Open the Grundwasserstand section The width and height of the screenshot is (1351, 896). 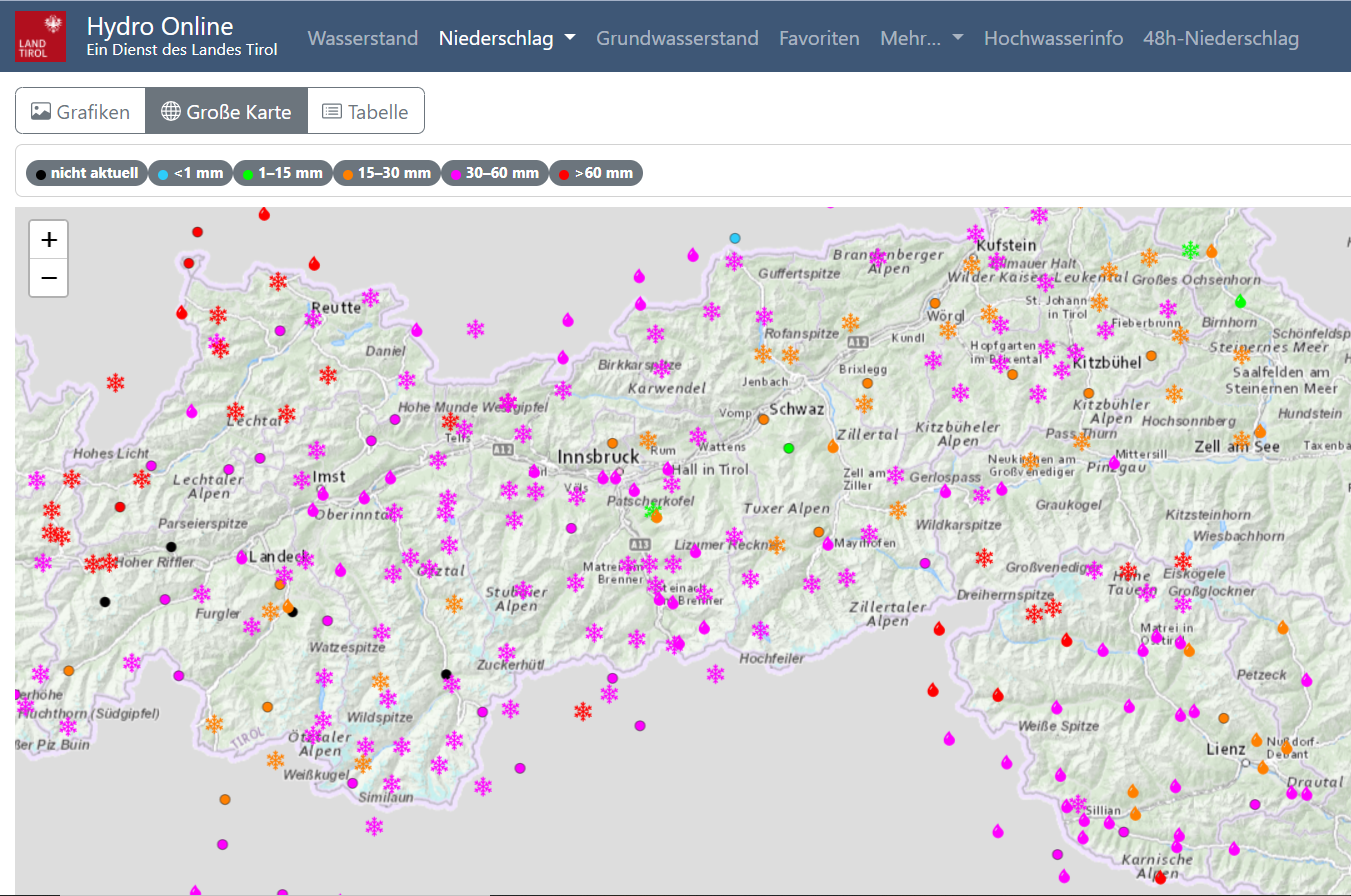tap(677, 38)
